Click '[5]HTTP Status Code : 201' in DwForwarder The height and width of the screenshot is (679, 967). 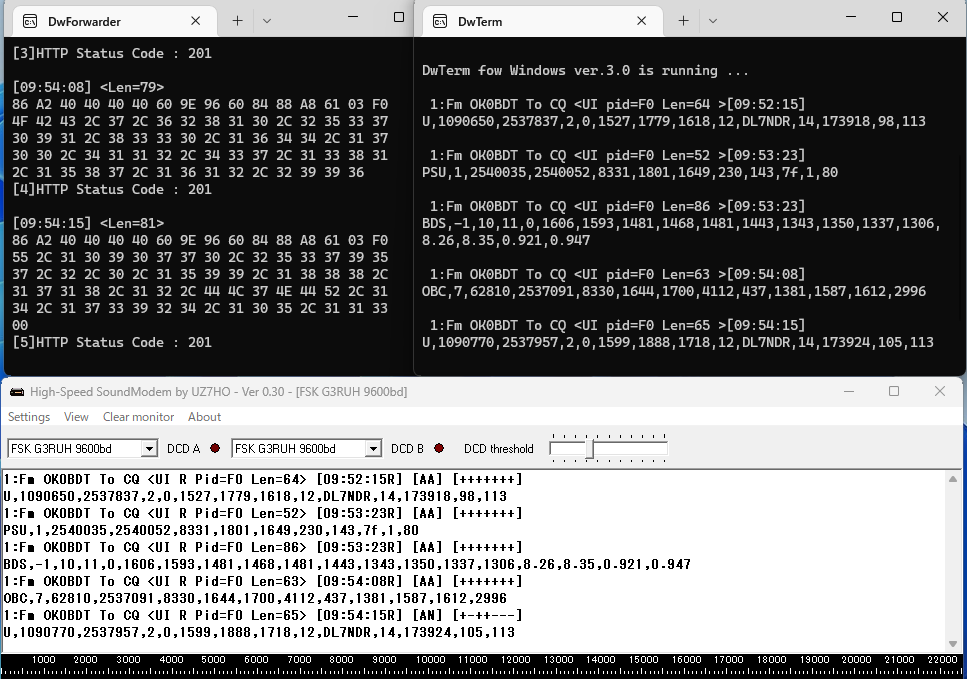(x=112, y=342)
